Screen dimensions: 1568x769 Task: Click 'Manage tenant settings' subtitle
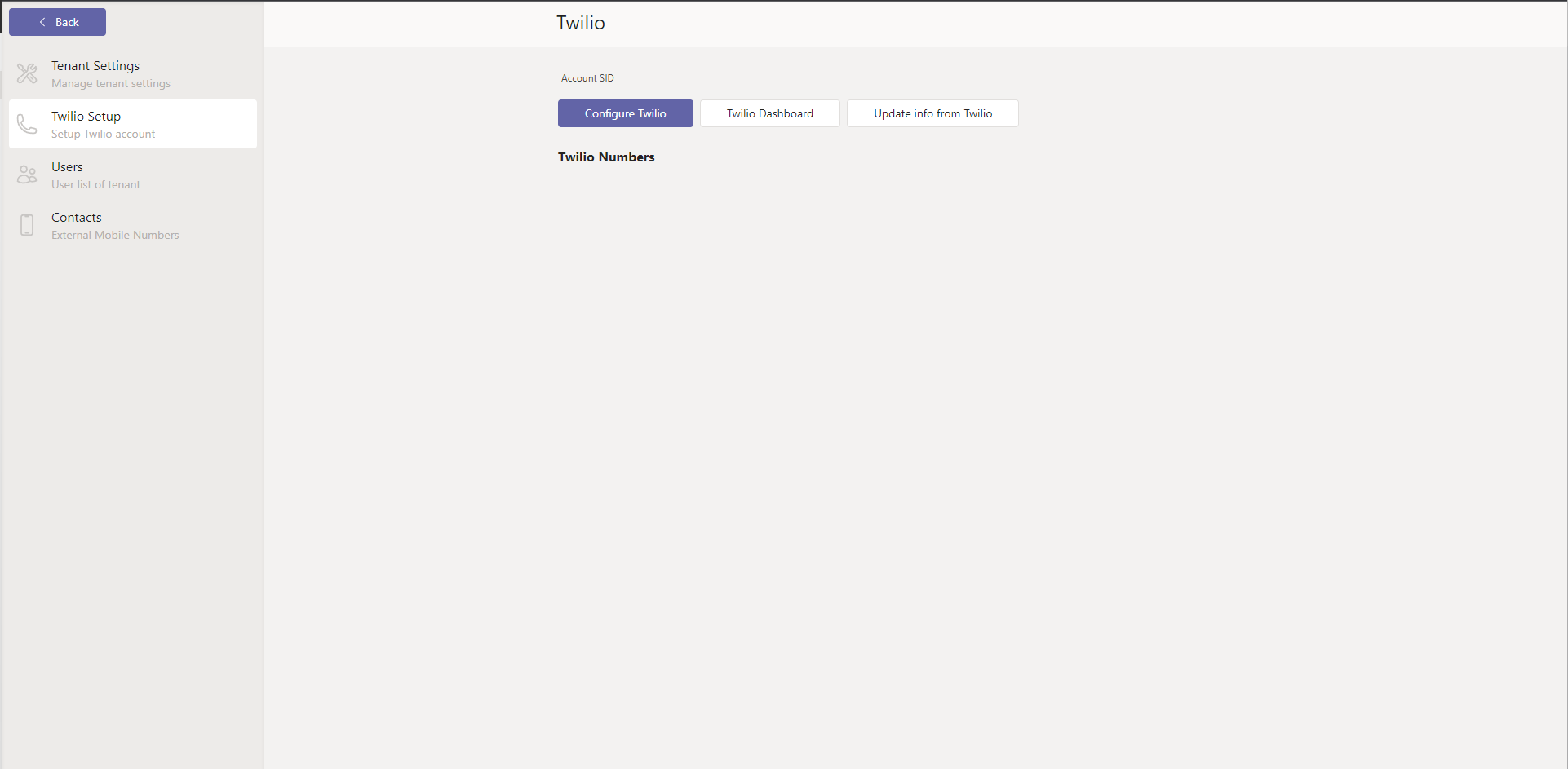pyautogui.click(x=111, y=83)
